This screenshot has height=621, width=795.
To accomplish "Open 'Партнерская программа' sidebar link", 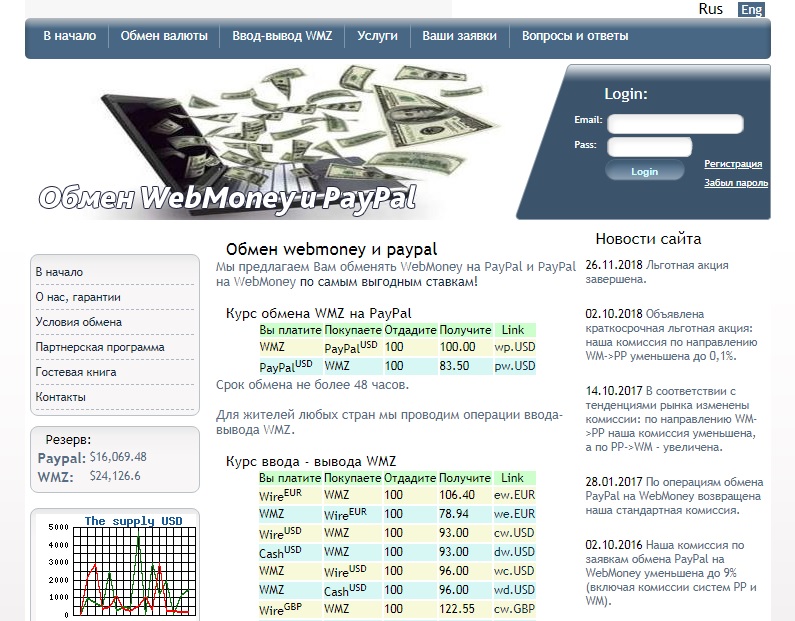I will pyautogui.click(x=100, y=347).
